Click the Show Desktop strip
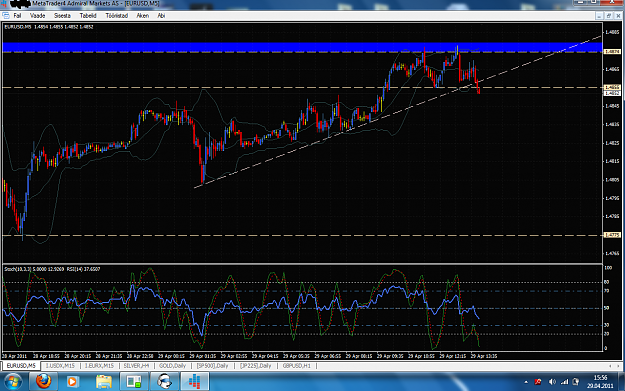Viewport: 625px width, 391px height. point(622,381)
